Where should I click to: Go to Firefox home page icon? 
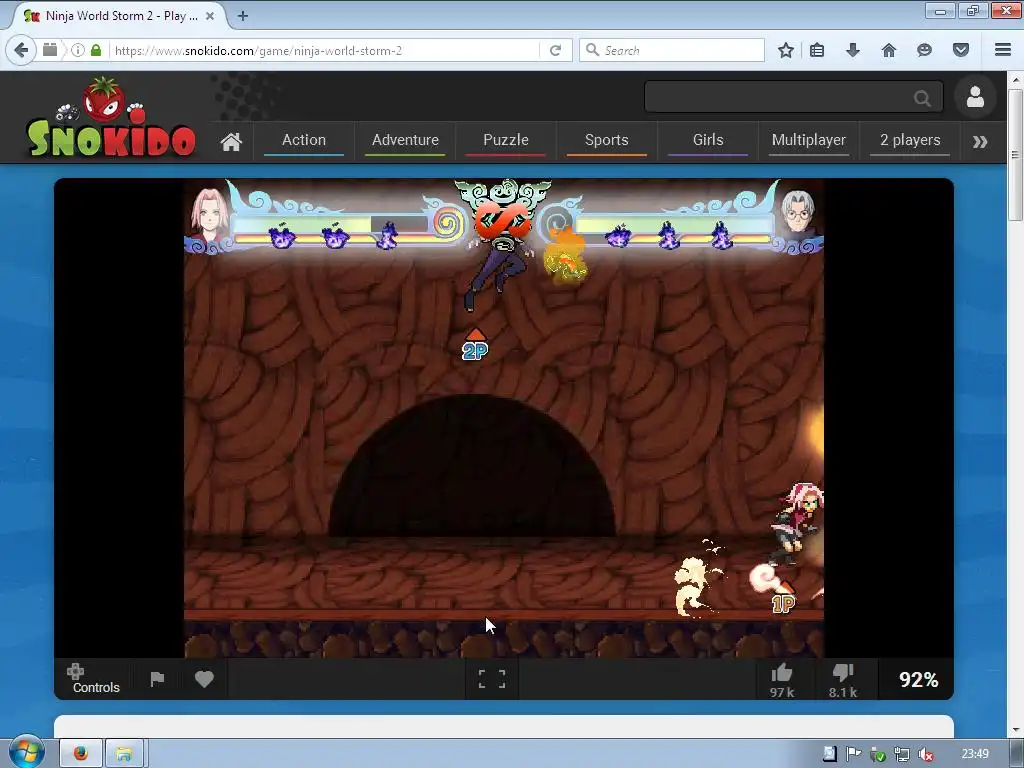tap(889, 50)
